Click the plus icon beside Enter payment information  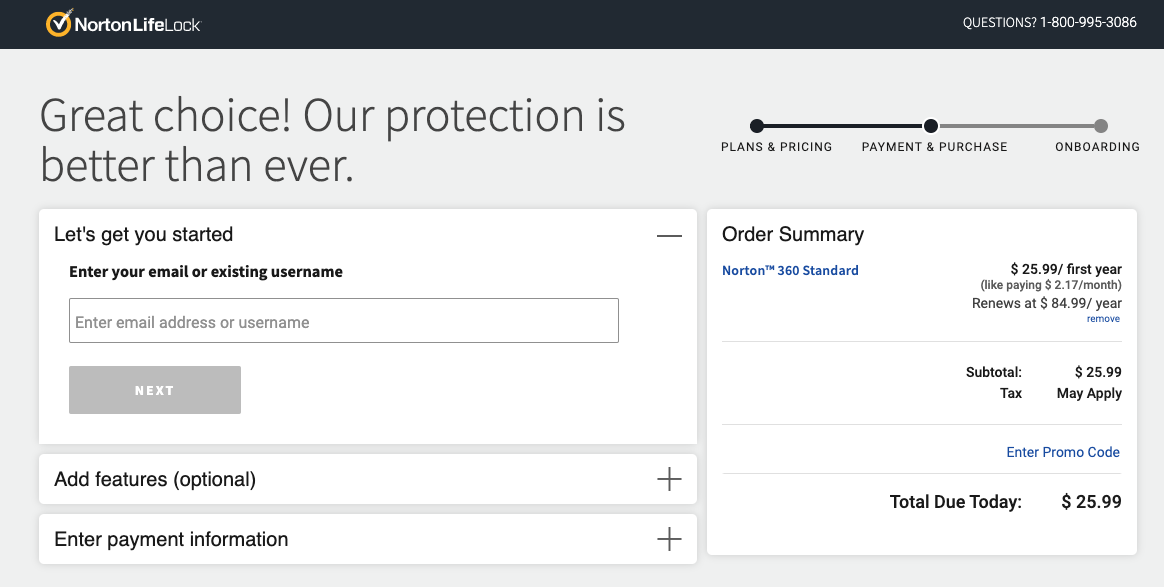668,539
